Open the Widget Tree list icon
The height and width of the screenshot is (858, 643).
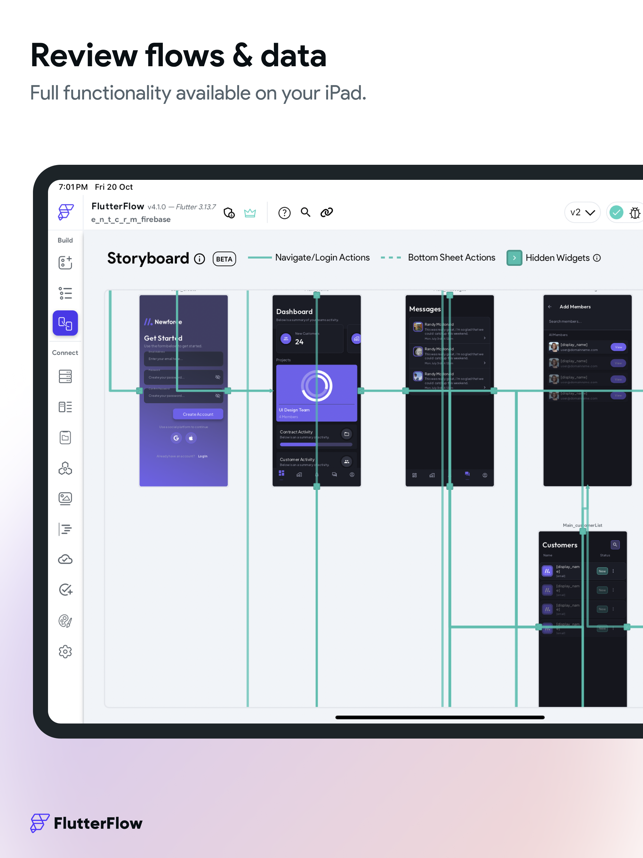pyautogui.click(x=65, y=293)
